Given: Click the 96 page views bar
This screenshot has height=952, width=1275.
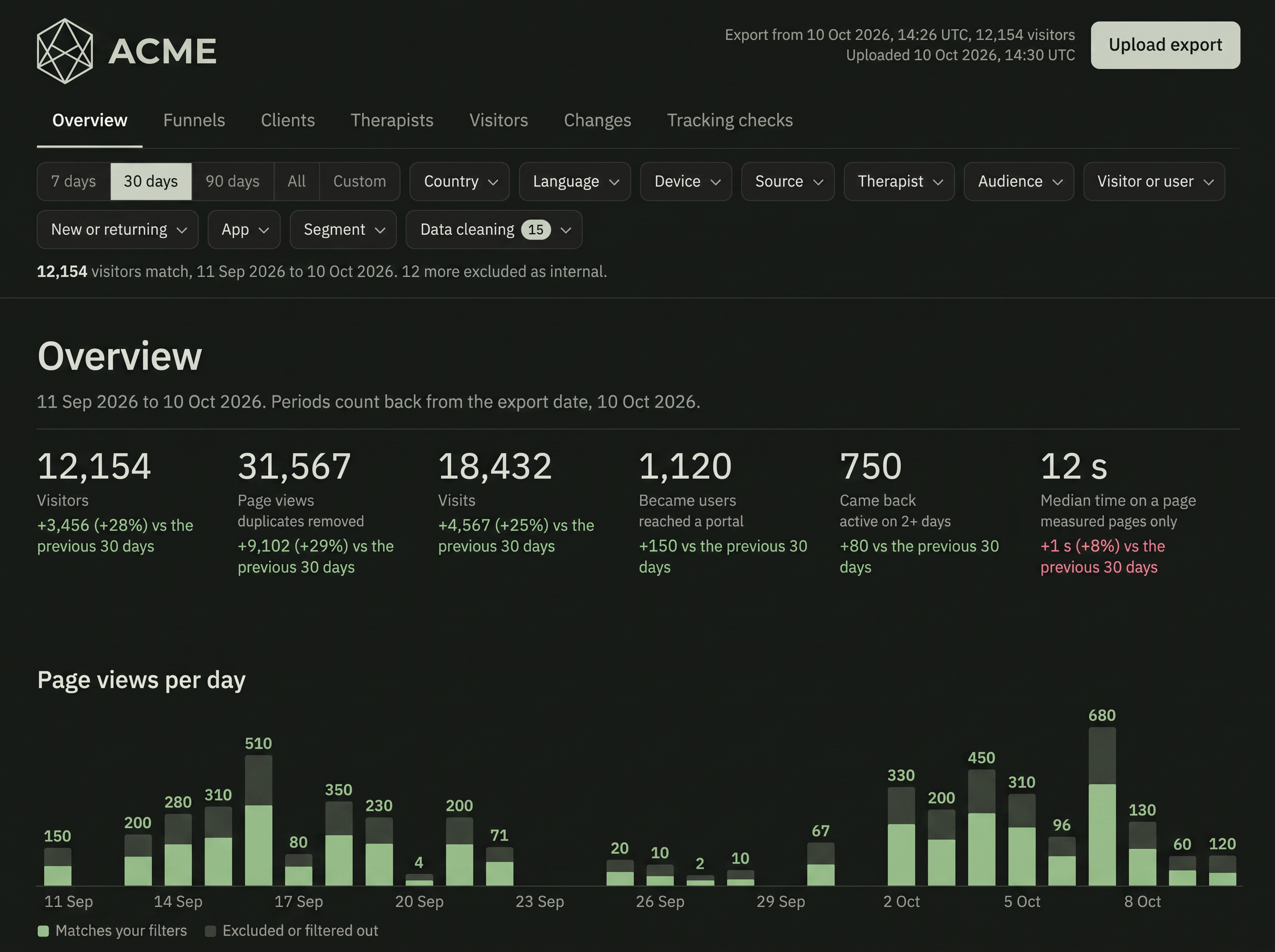Looking at the screenshot, I should coord(1062,861).
